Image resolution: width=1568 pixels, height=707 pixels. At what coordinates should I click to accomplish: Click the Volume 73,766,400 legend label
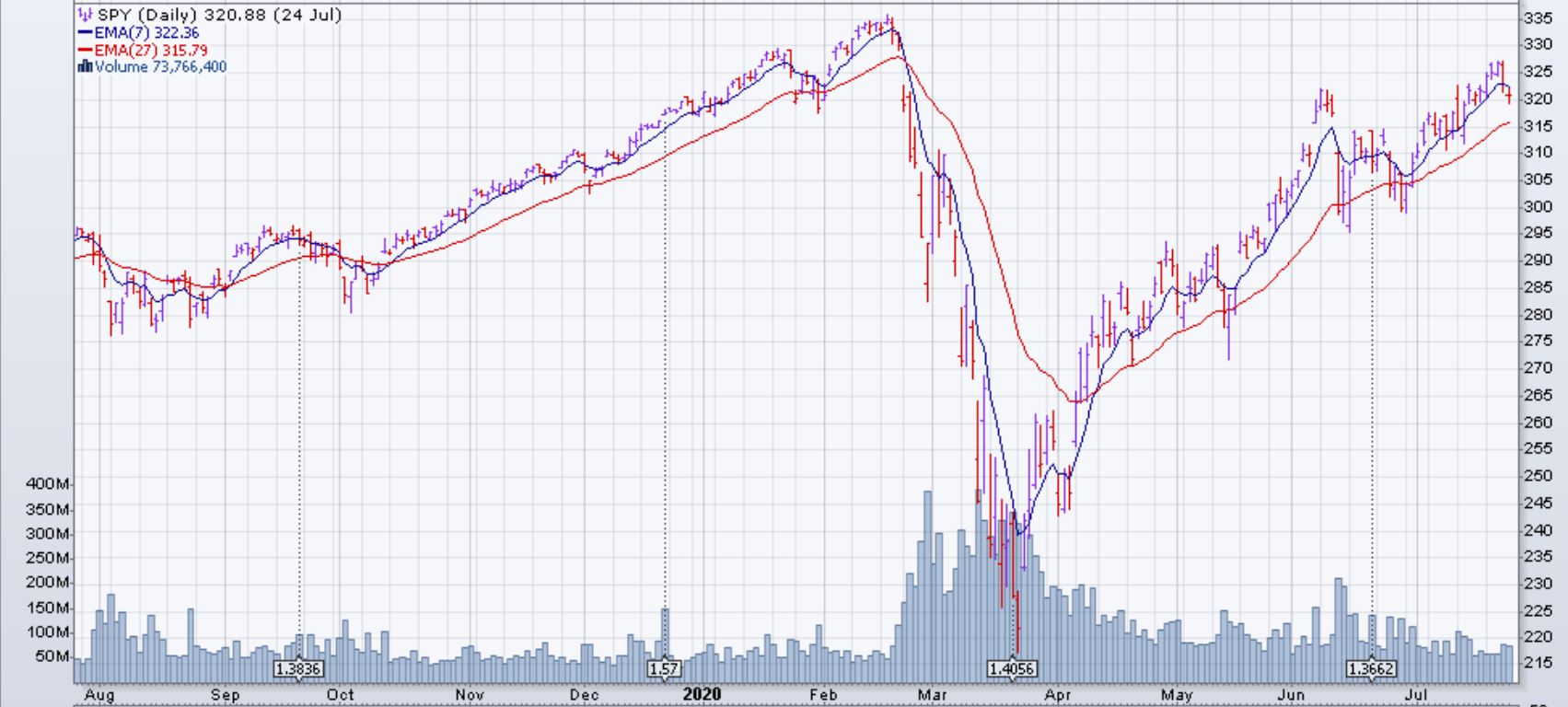point(160,66)
